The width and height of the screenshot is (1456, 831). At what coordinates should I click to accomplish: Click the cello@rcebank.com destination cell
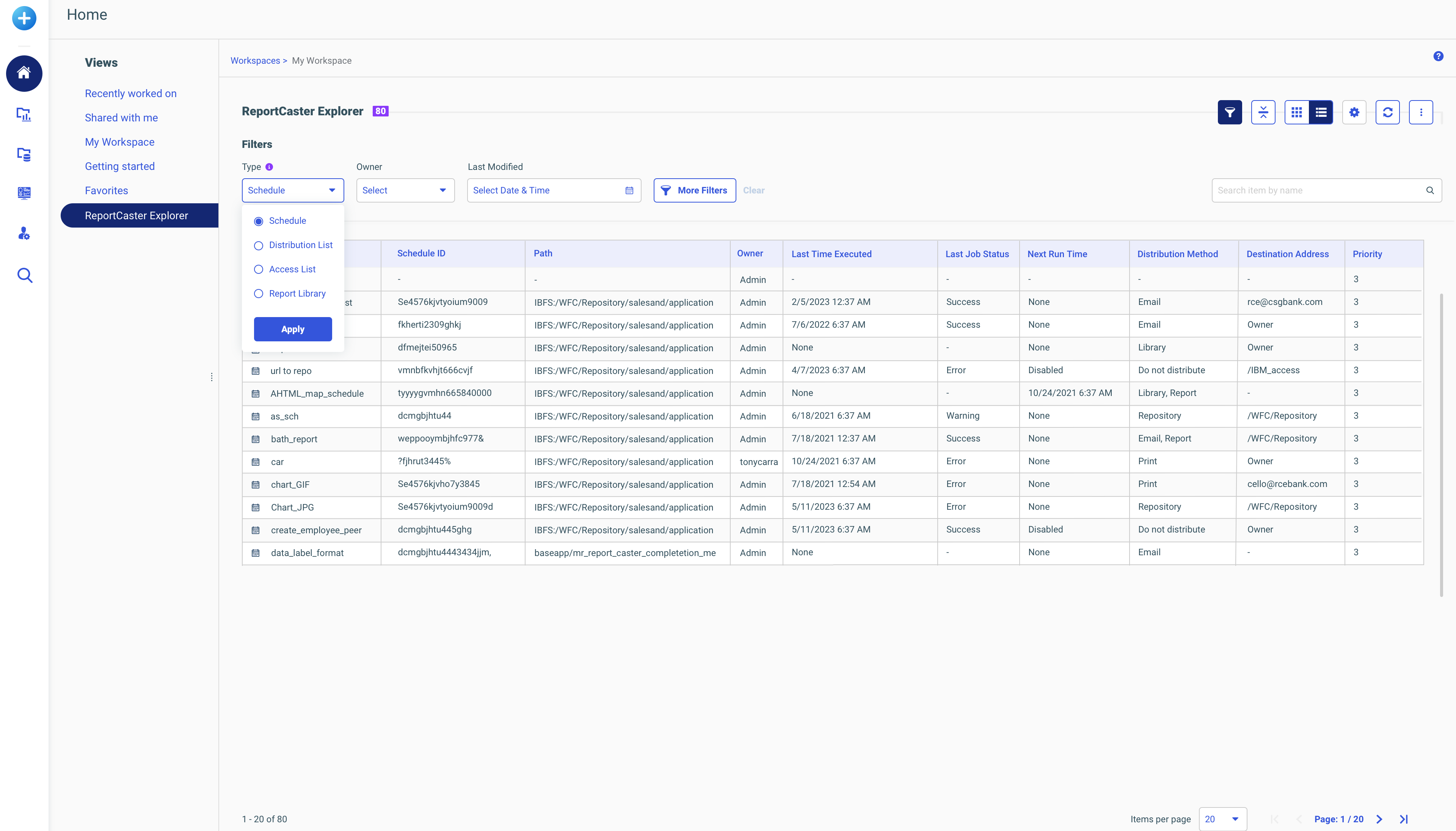coord(1287,484)
